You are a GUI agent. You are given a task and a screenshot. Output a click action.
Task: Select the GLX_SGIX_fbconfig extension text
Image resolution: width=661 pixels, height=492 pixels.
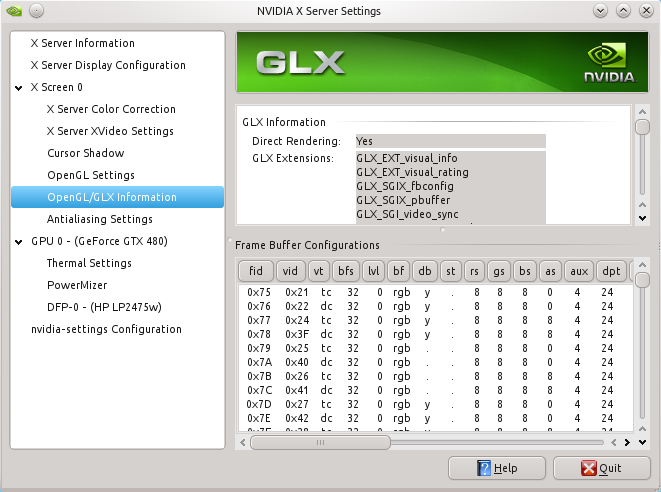point(405,186)
